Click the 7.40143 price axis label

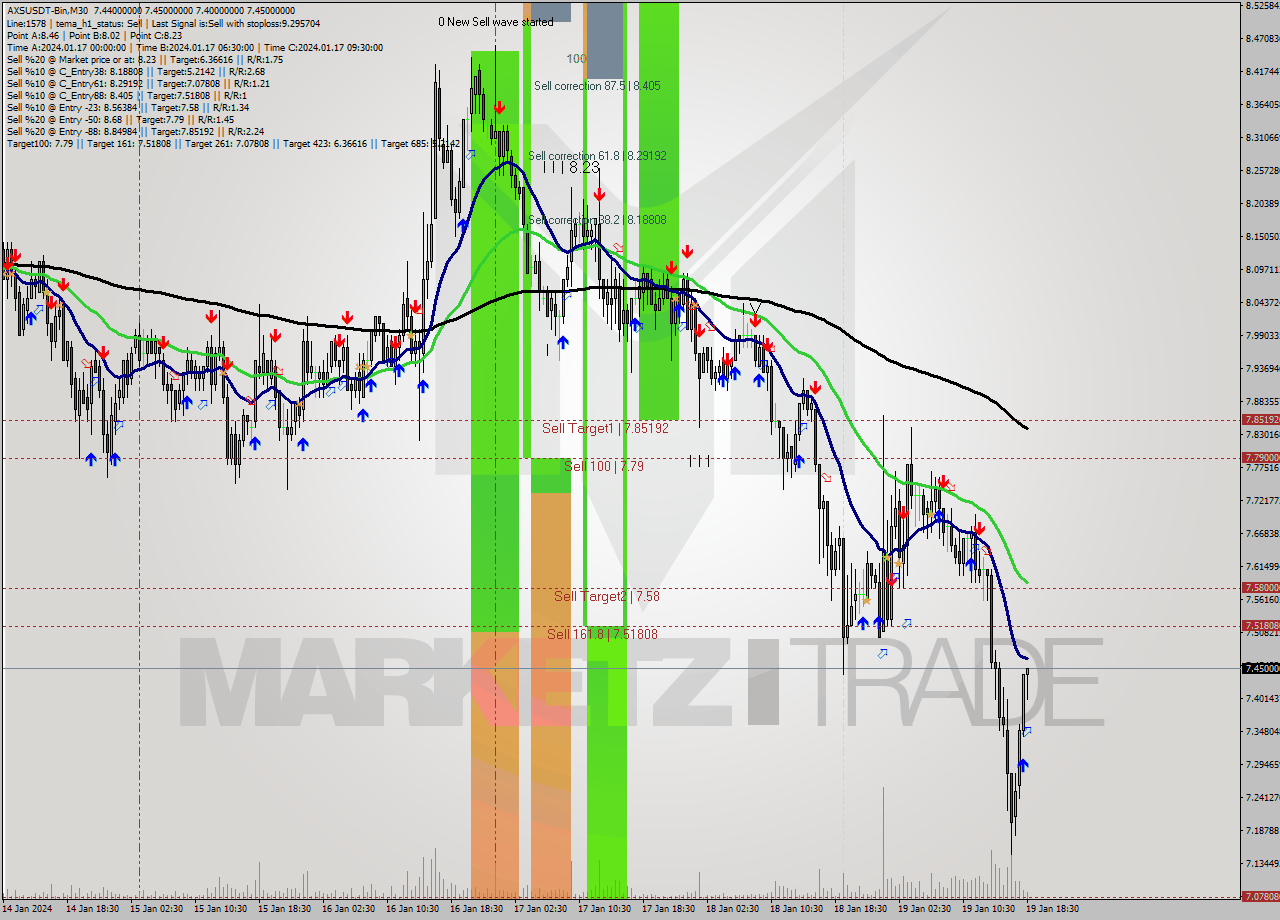click(1262, 698)
